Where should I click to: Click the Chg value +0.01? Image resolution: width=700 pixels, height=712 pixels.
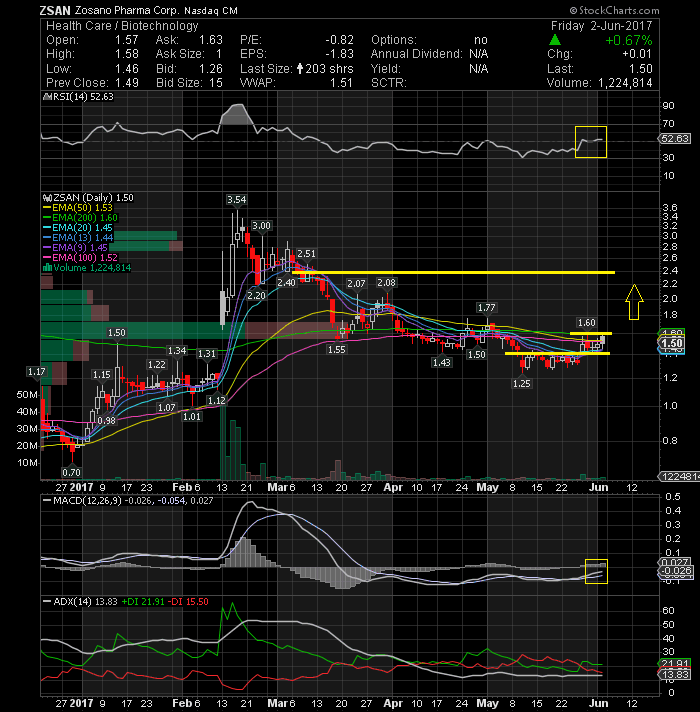coord(637,54)
